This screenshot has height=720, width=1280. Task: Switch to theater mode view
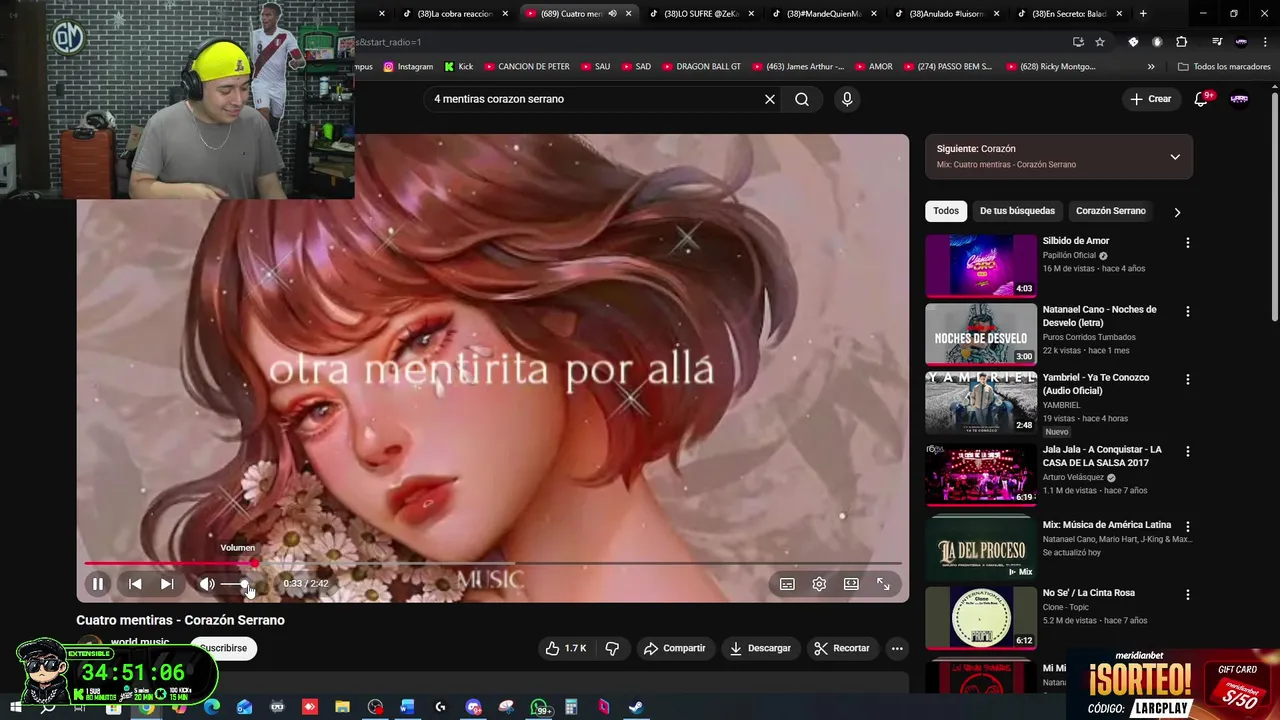click(851, 584)
